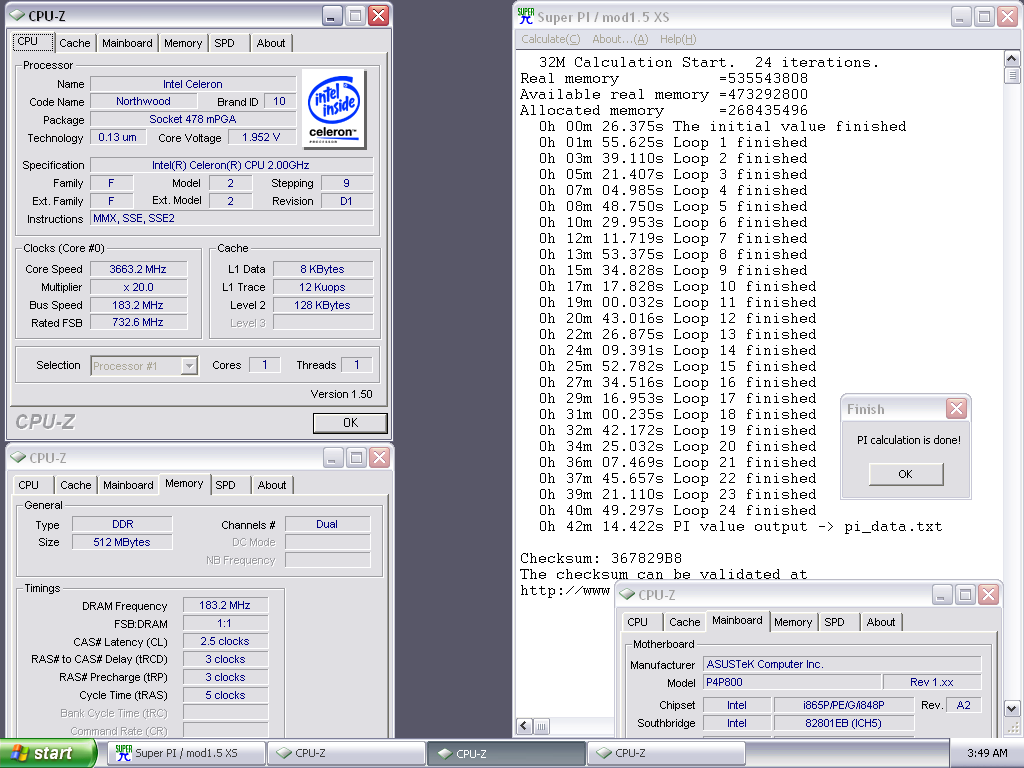Screen dimensions: 1024x768
Task: Click the Intel Inside Celeron logo
Action: tap(334, 109)
